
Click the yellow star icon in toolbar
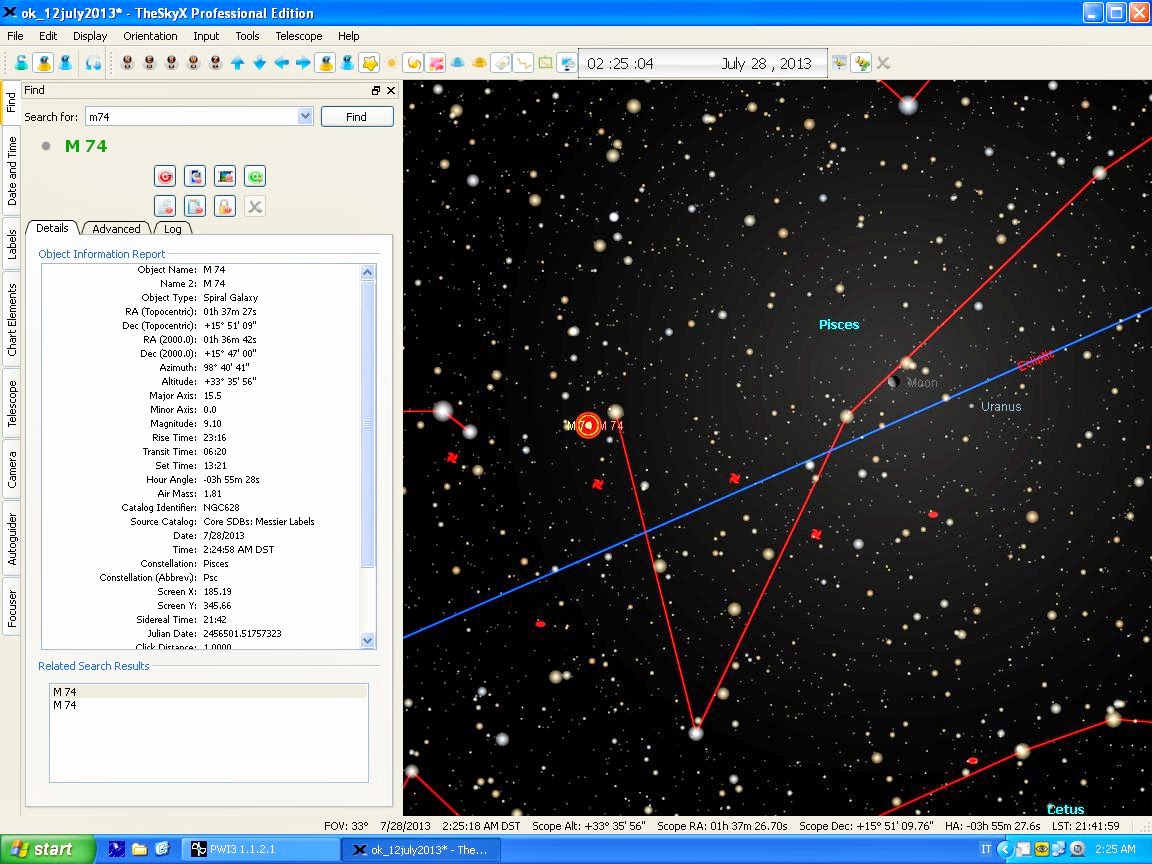coord(369,63)
